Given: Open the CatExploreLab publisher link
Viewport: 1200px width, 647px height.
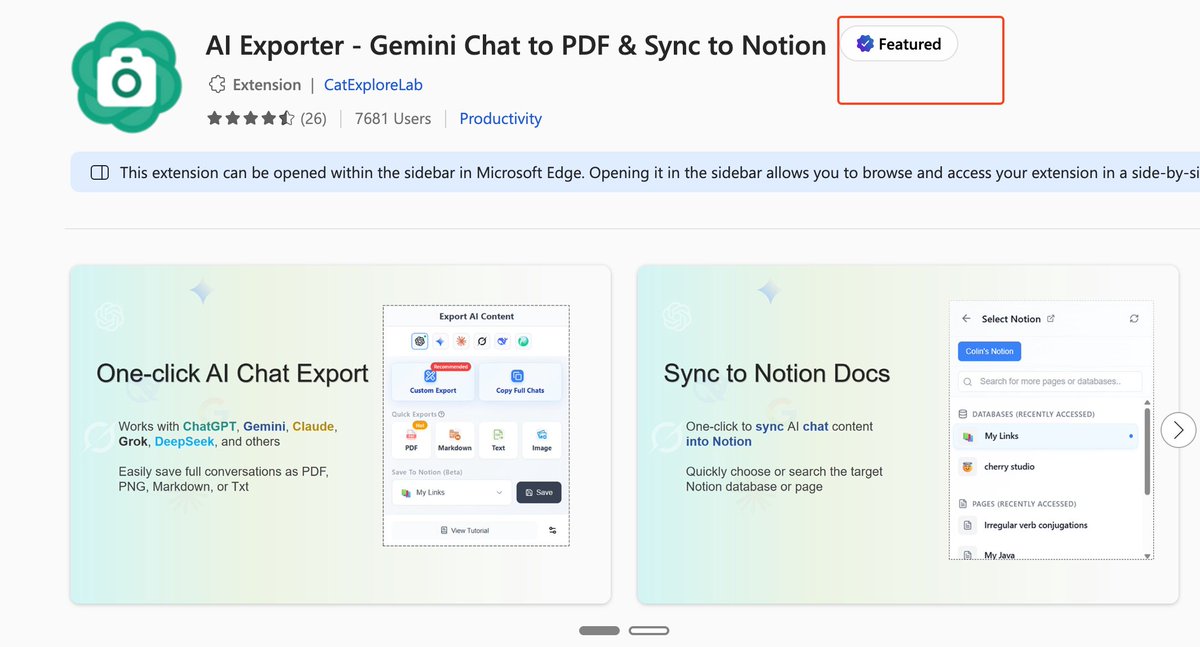Looking at the screenshot, I should pyautogui.click(x=373, y=85).
